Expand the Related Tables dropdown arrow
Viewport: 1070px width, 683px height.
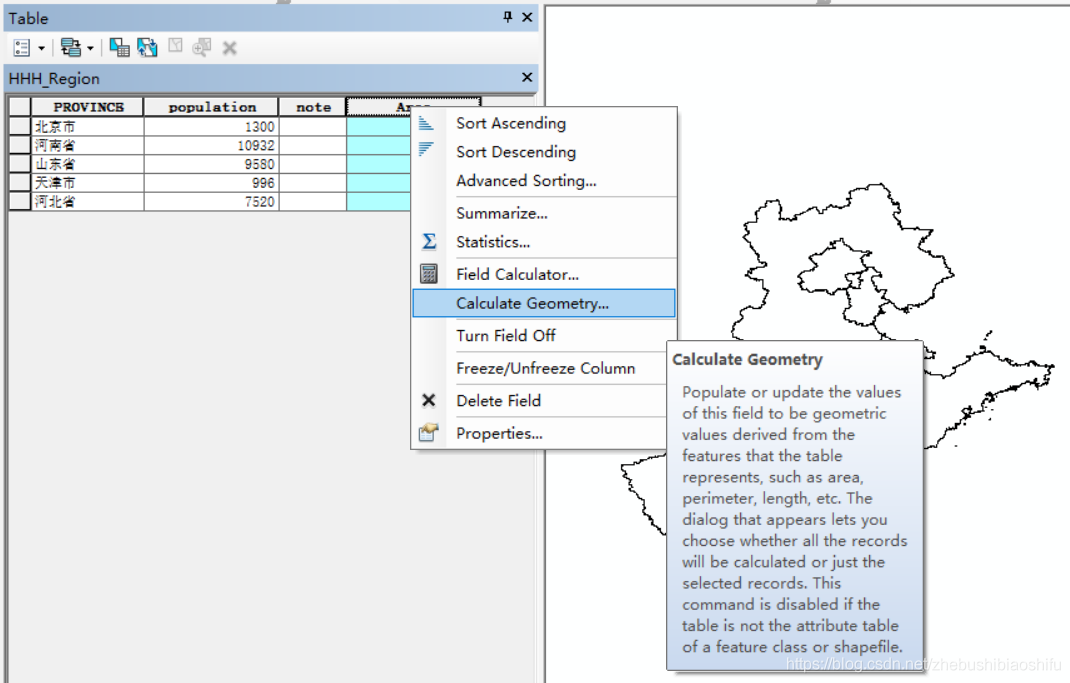tap(89, 46)
